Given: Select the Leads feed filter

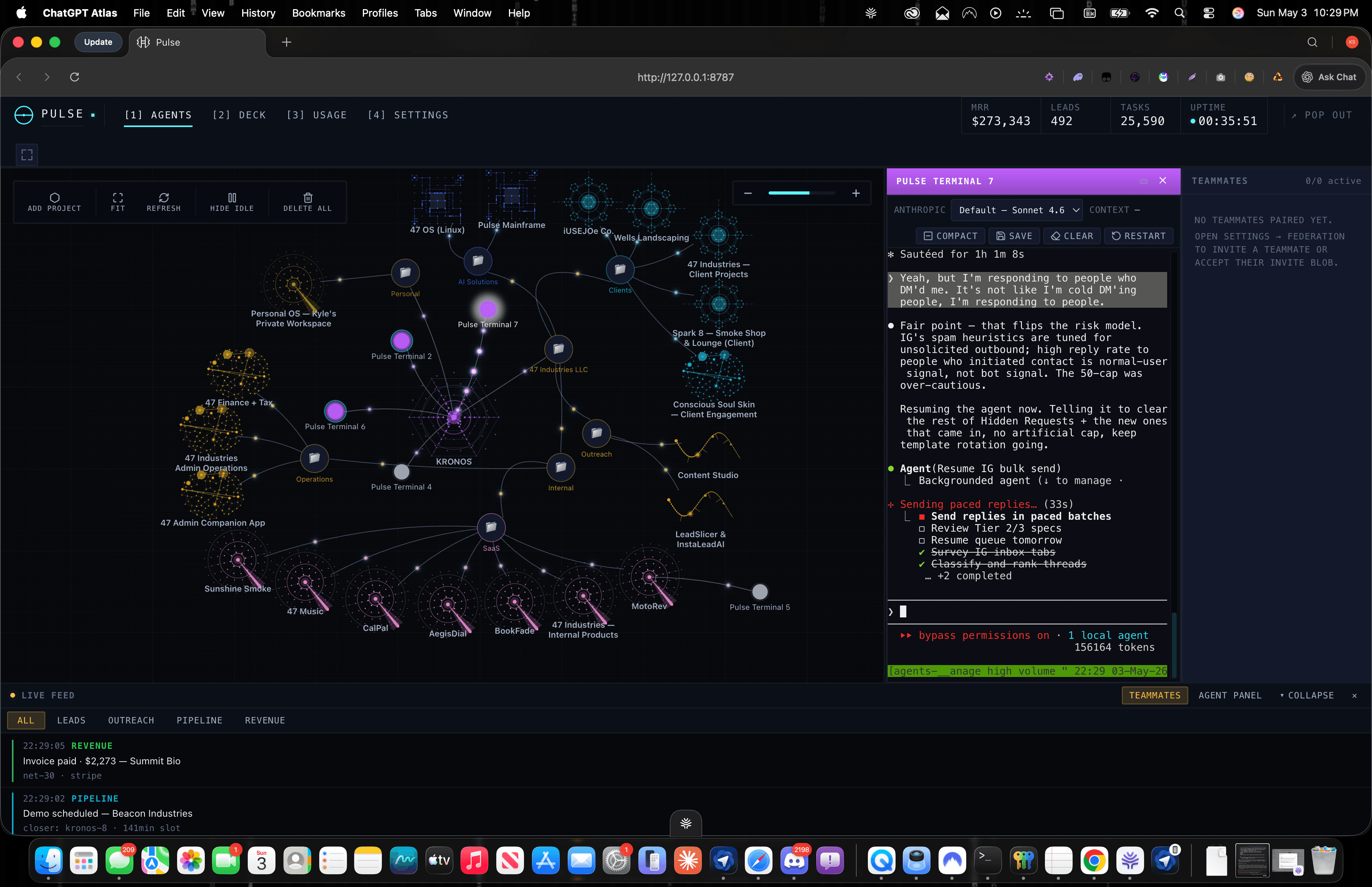Looking at the screenshot, I should pyautogui.click(x=71, y=721).
